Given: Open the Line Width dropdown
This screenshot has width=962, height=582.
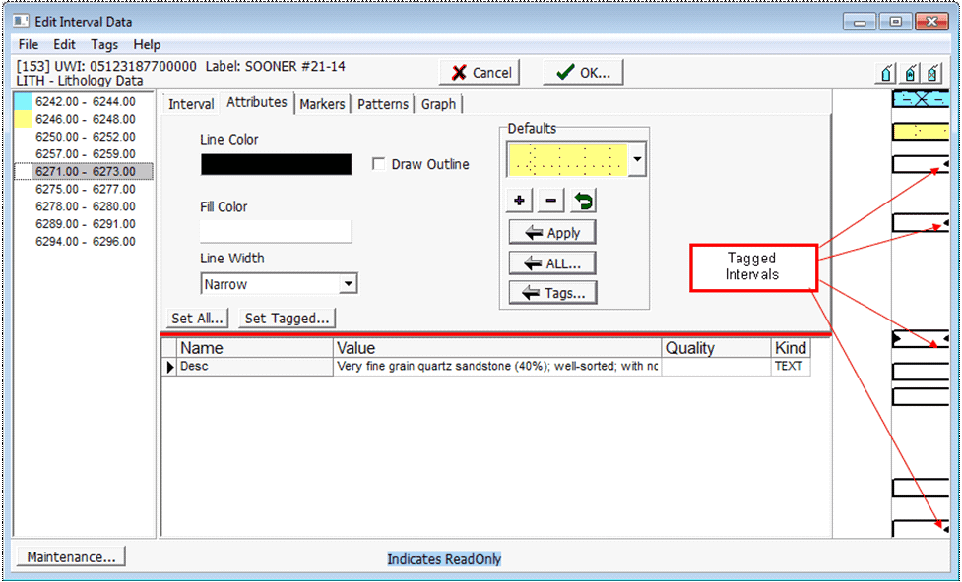Looking at the screenshot, I should click(347, 284).
